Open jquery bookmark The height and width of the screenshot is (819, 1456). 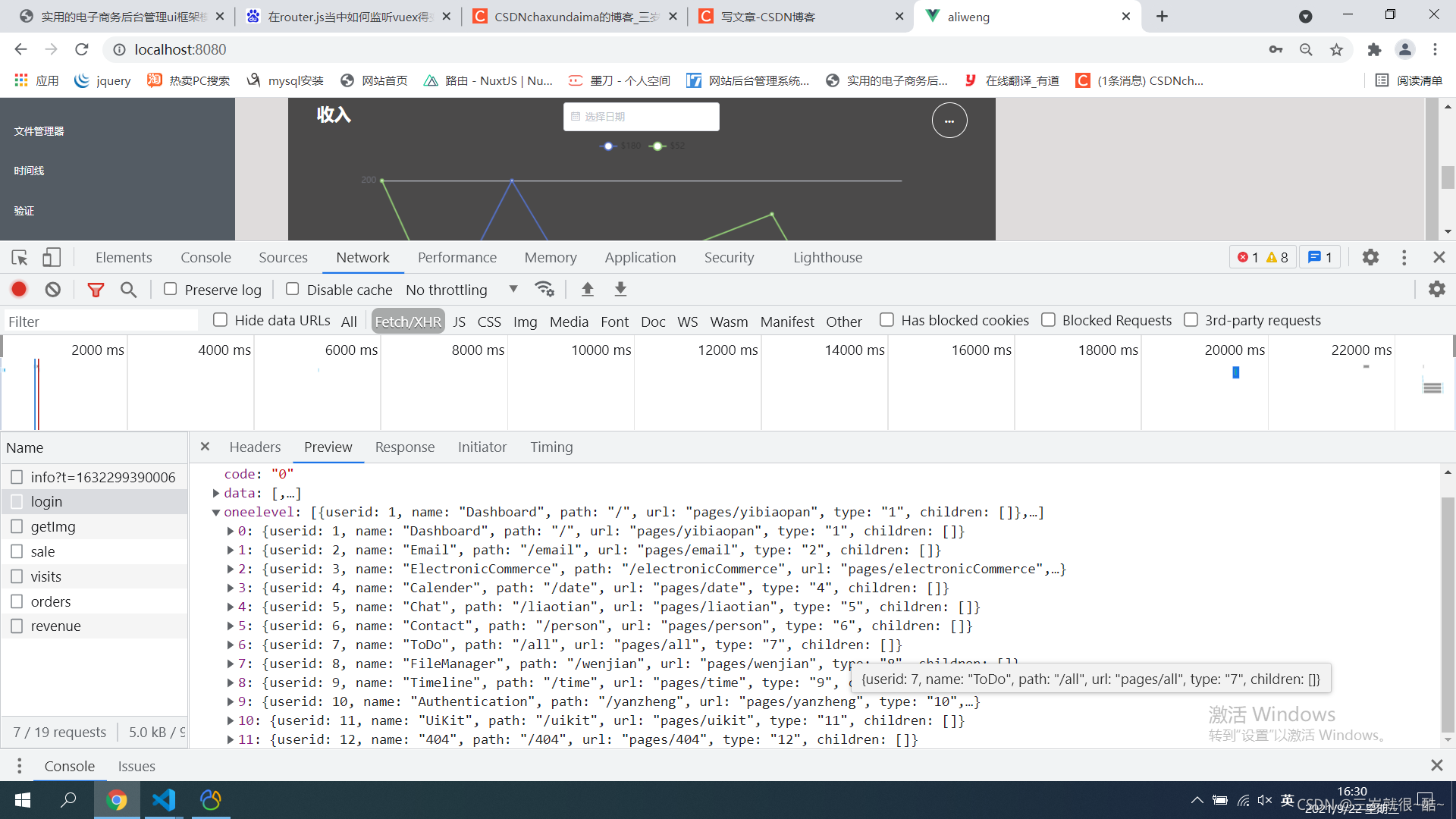102,80
